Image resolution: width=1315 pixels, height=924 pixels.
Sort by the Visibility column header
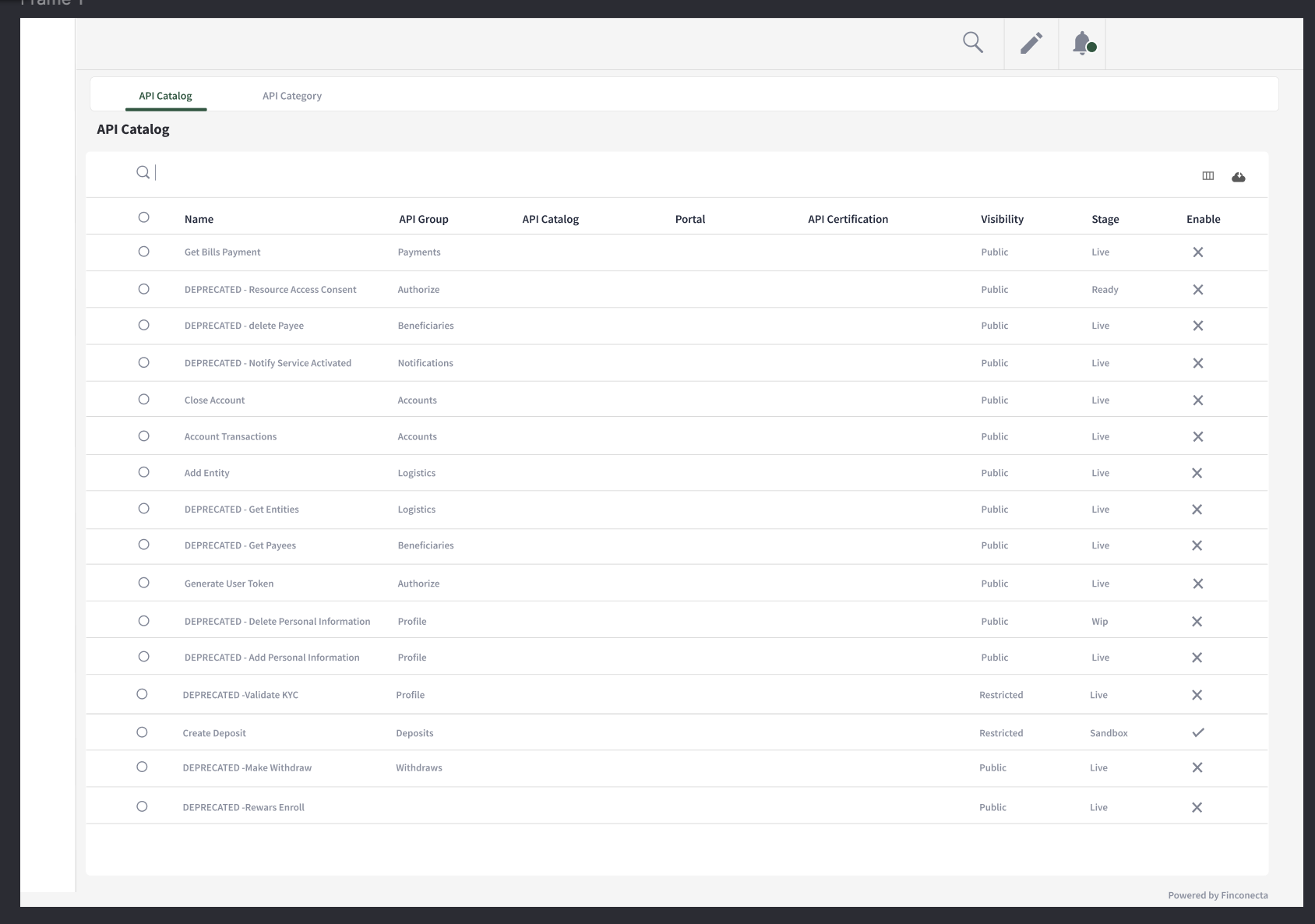(x=1002, y=219)
